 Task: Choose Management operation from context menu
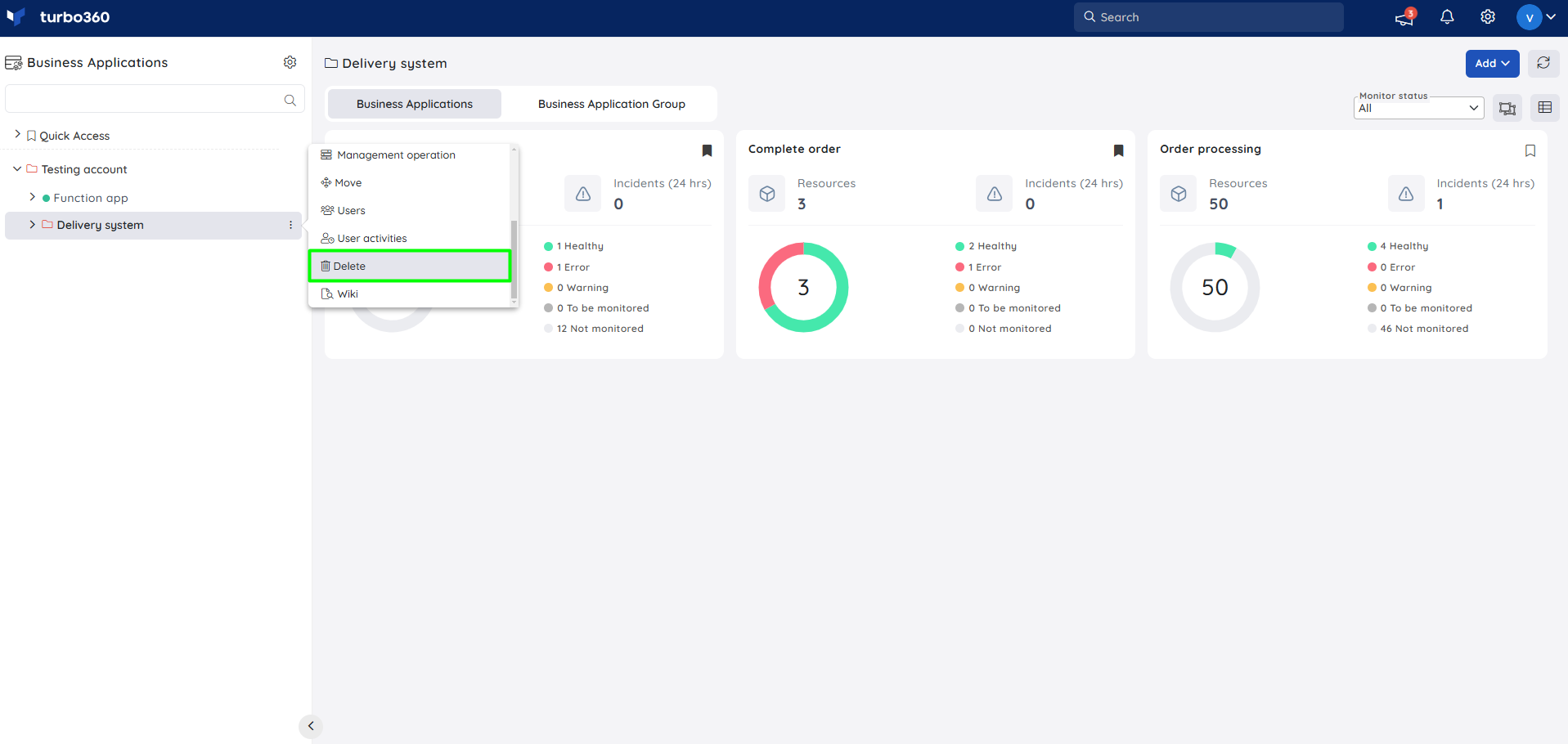point(410,155)
